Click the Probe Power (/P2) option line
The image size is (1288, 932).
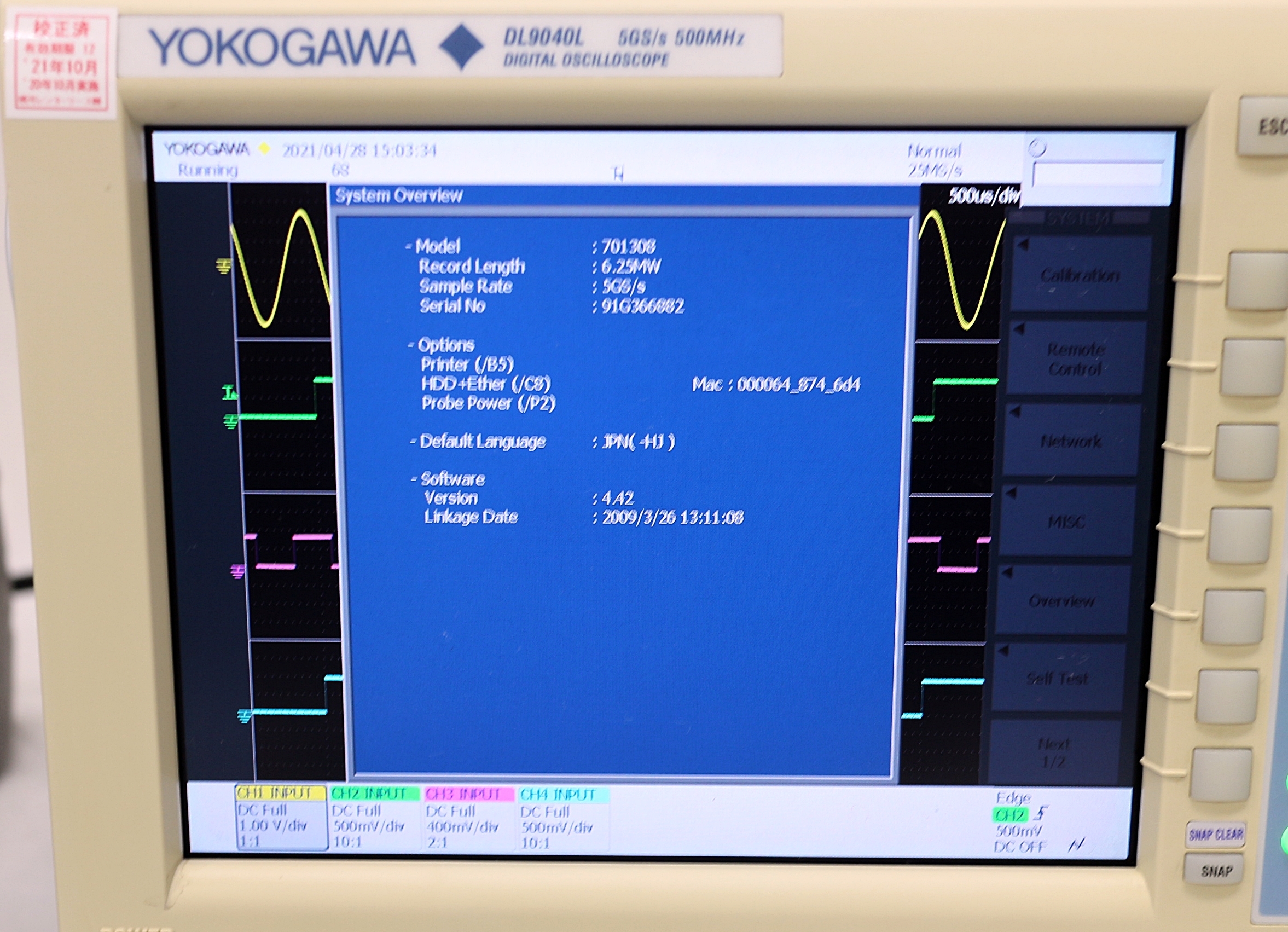point(489,403)
